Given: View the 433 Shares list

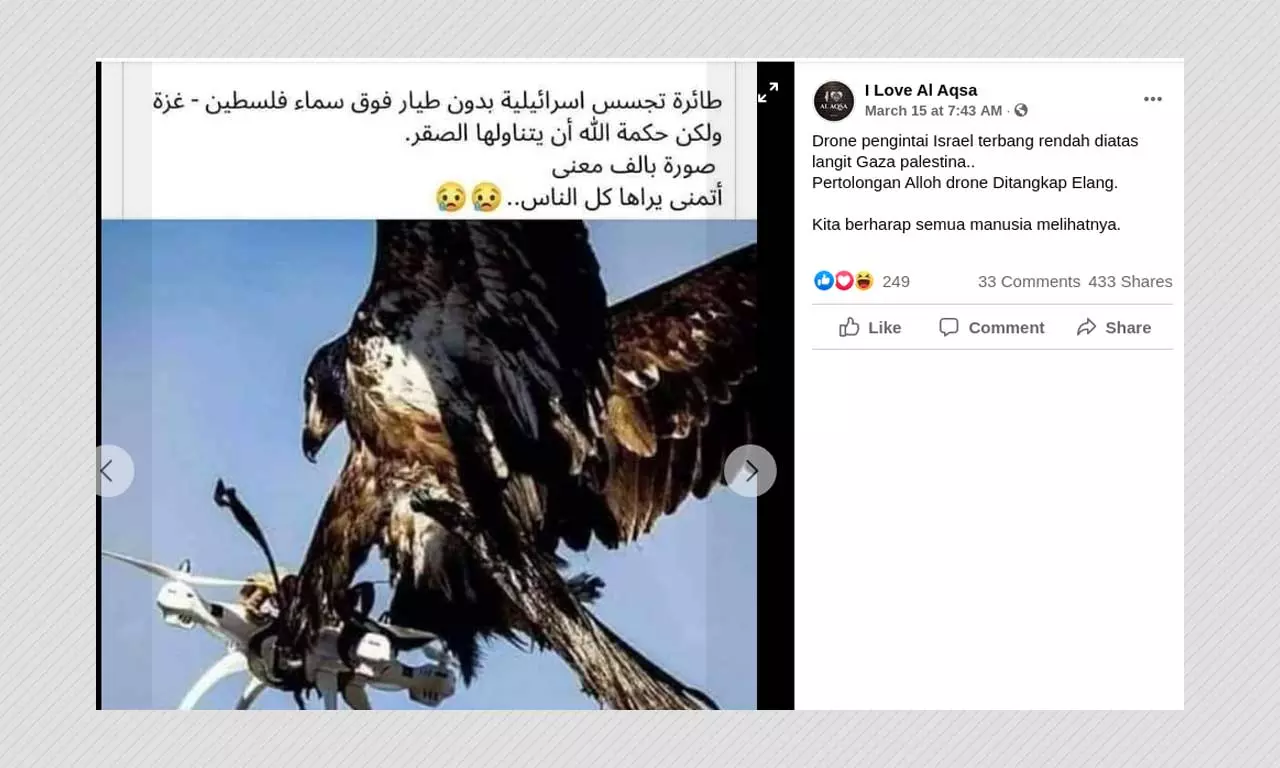Looking at the screenshot, I should [1130, 282].
